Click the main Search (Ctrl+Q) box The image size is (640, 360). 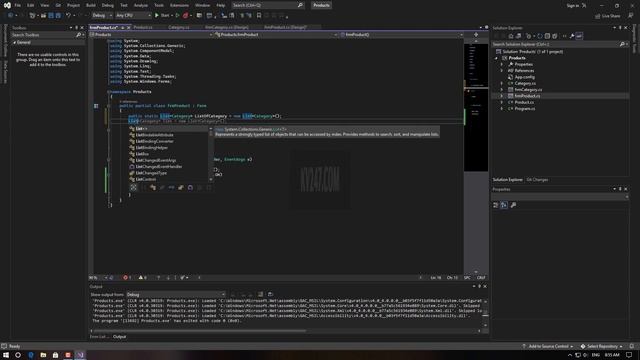(267, 5)
